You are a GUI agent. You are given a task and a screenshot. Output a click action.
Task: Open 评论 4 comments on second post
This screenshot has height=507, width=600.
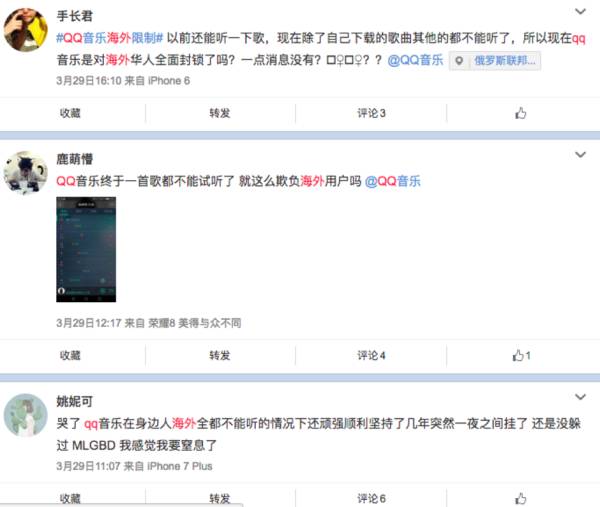coord(371,355)
